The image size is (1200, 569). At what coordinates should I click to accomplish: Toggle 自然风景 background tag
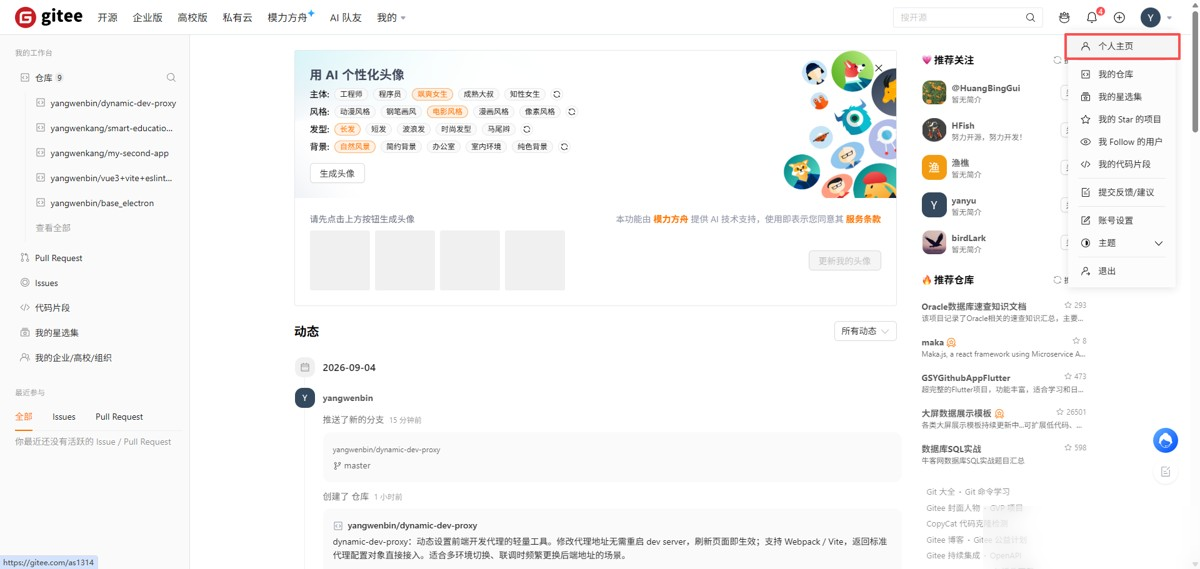coord(355,147)
